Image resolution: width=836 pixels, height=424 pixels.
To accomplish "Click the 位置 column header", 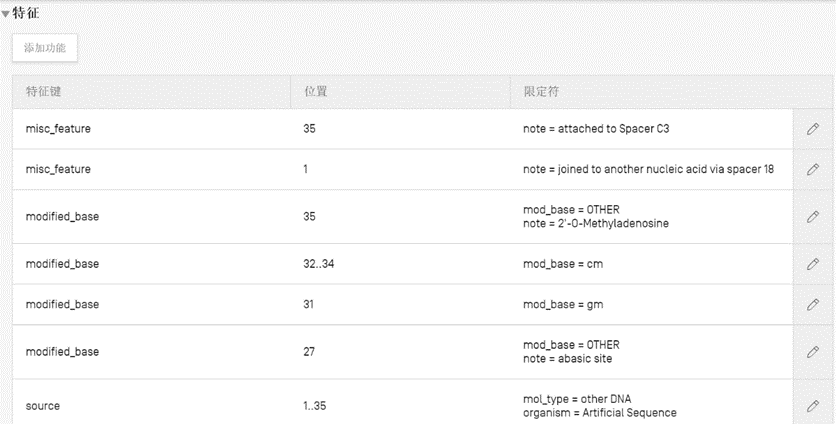I will [x=316, y=92].
